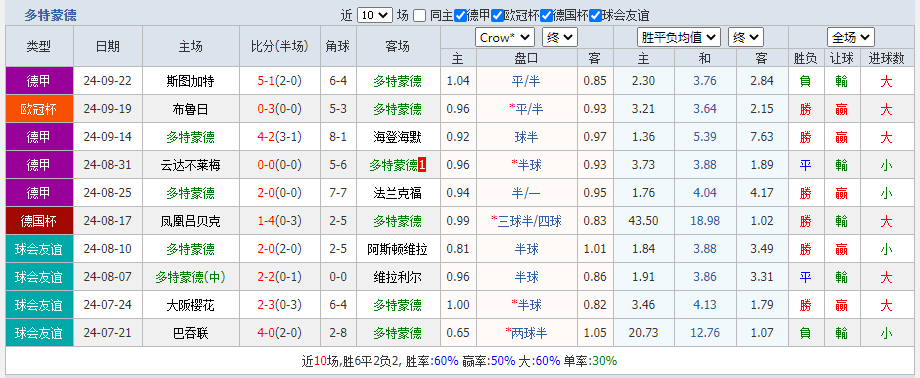The width and height of the screenshot is (920, 378).
Task: Click corner count 0-0 on 24-08-07
Action: pos(338,277)
